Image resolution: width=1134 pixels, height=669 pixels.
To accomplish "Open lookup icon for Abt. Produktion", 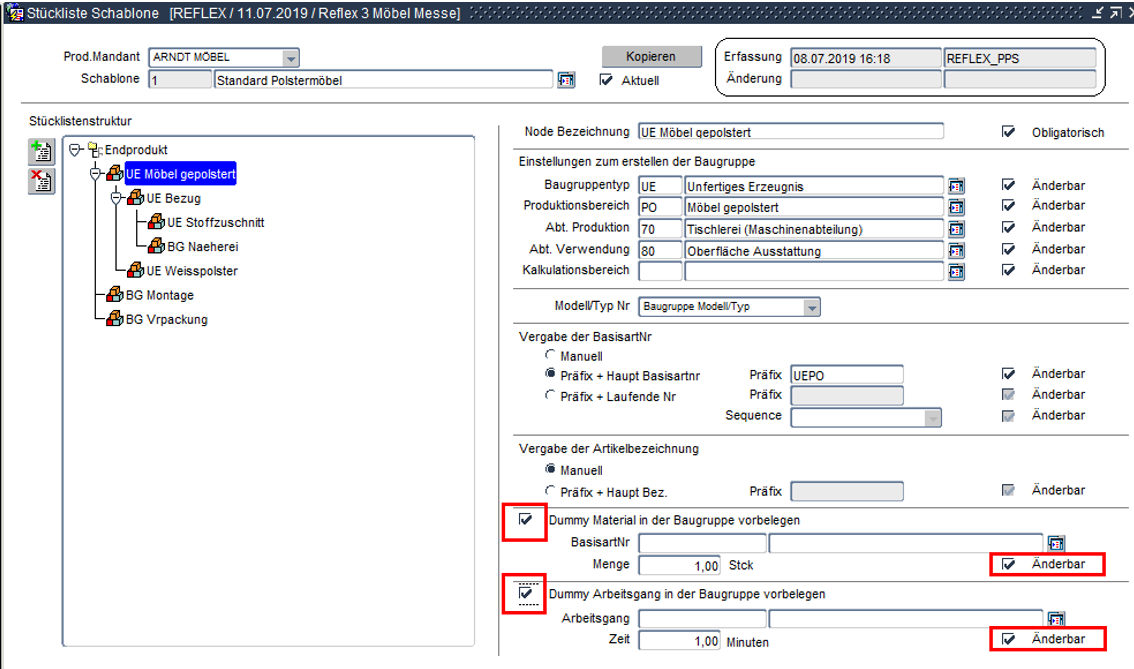I will (x=956, y=229).
